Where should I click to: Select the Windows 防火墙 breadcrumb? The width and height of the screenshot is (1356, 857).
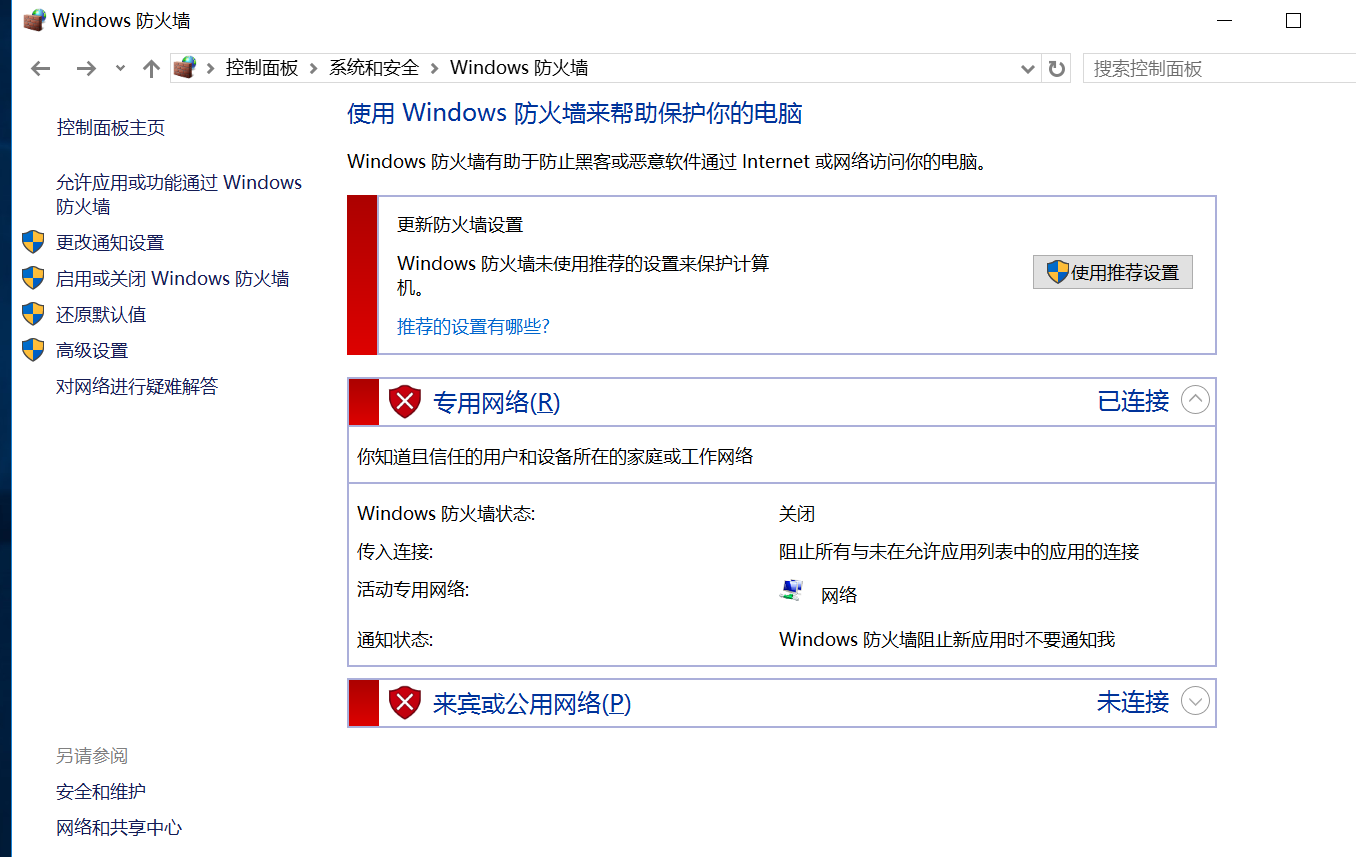coord(519,68)
